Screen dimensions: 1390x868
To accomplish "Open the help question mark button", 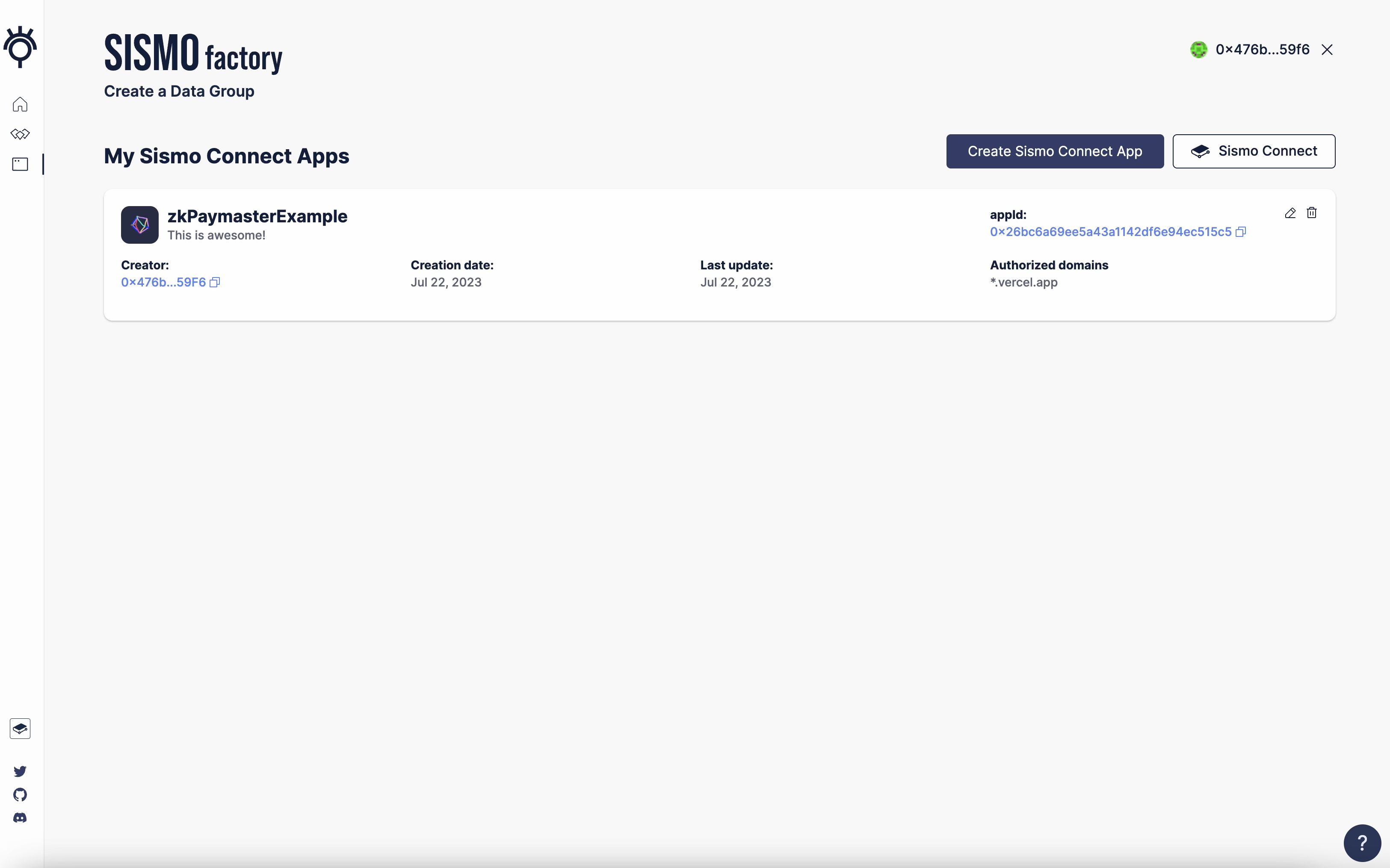I will click(x=1362, y=843).
